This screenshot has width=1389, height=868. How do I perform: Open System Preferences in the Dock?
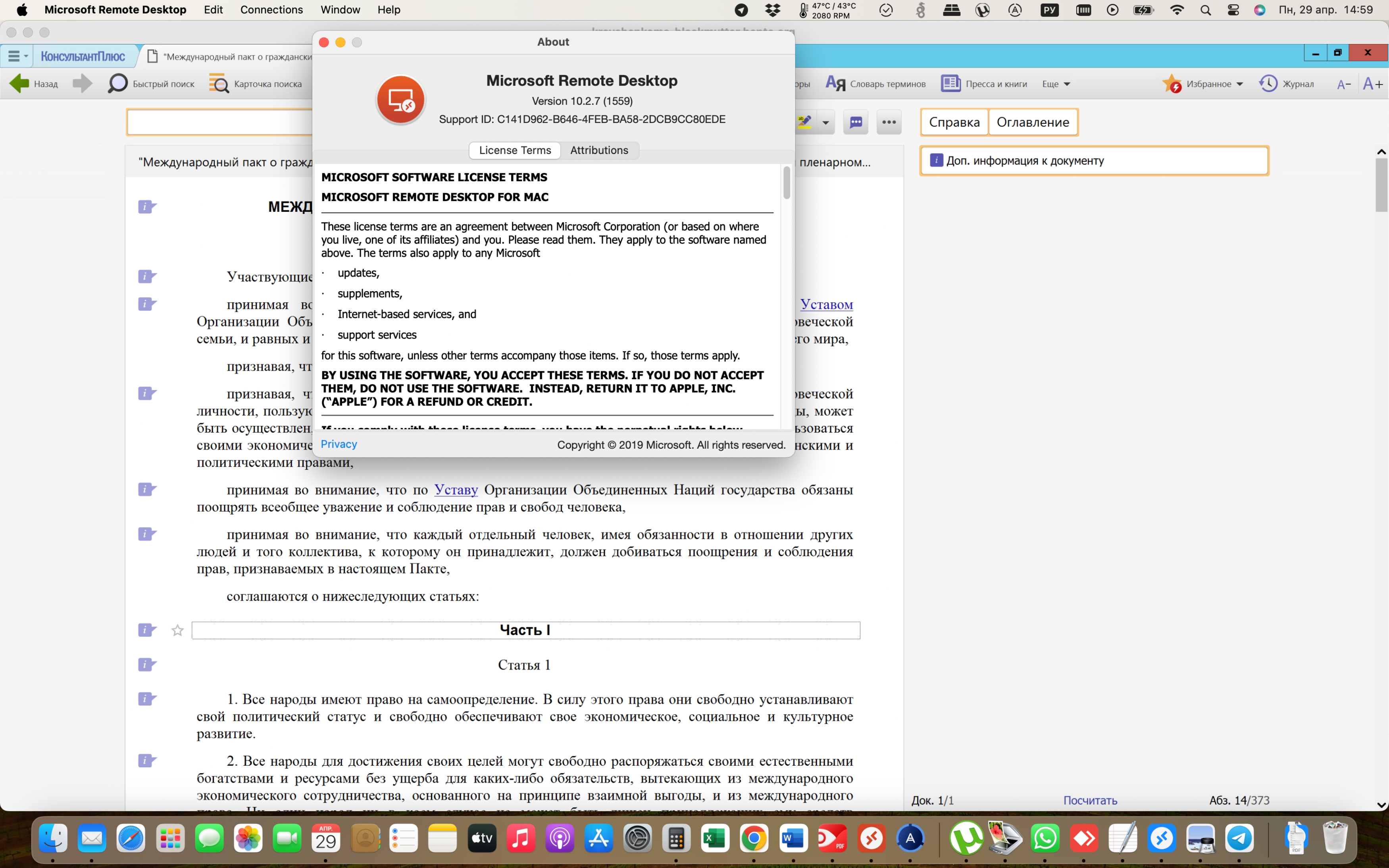pos(637,839)
